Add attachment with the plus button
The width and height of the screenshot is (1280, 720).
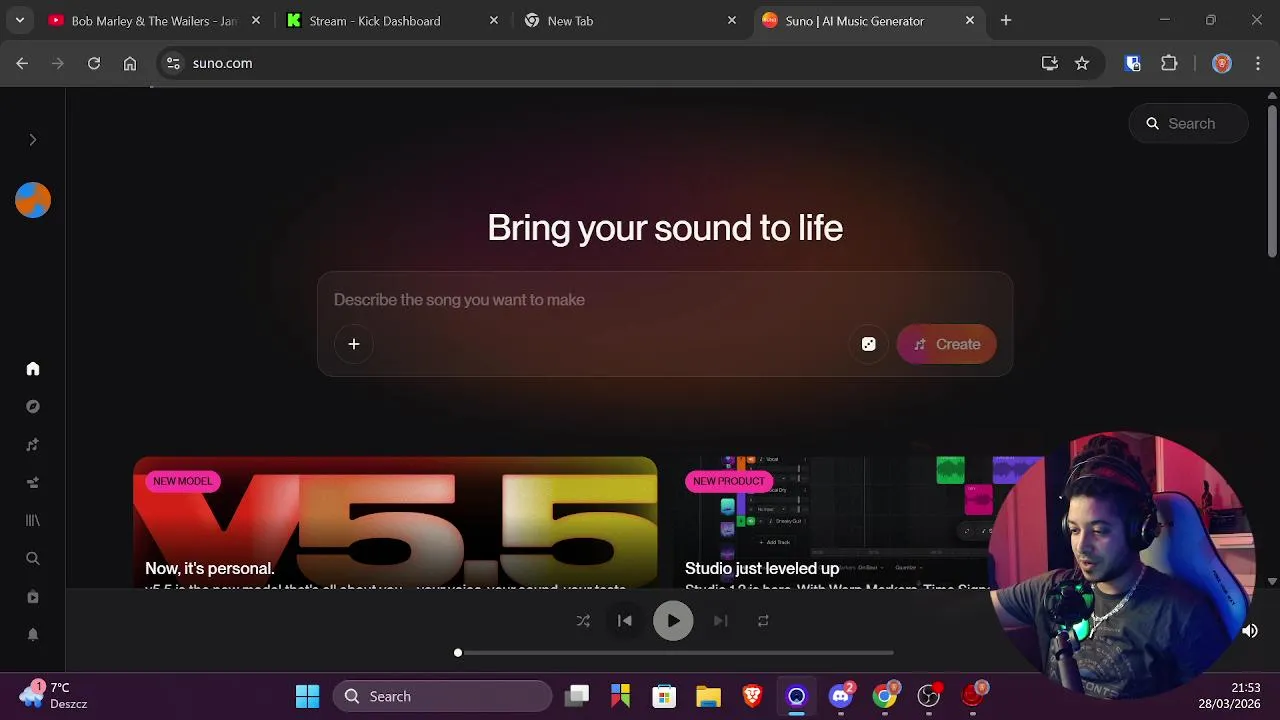tap(354, 344)
